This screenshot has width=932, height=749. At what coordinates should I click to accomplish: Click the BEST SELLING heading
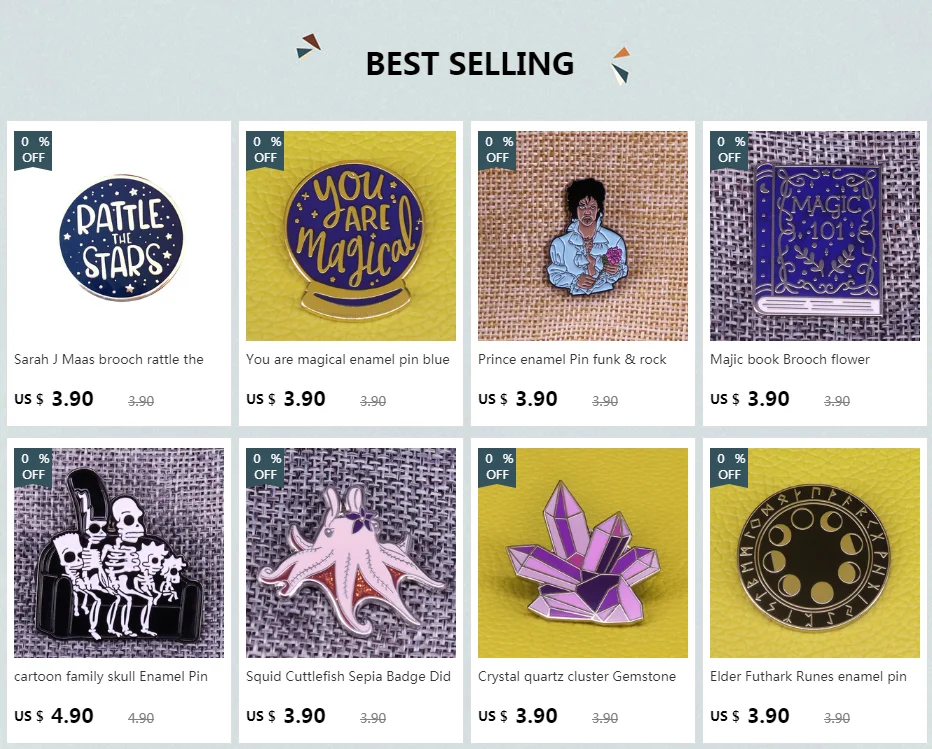tap(470, 64)
